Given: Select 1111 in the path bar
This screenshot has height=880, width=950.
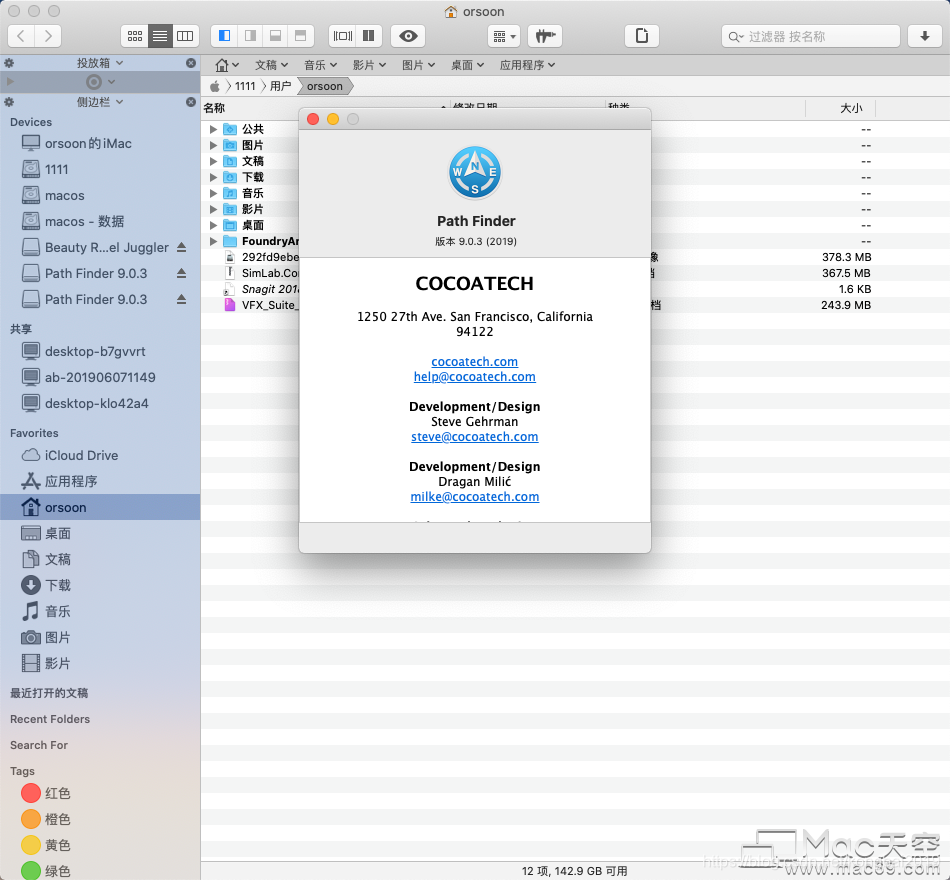Looking at the screenshot, I should [245, 86].
